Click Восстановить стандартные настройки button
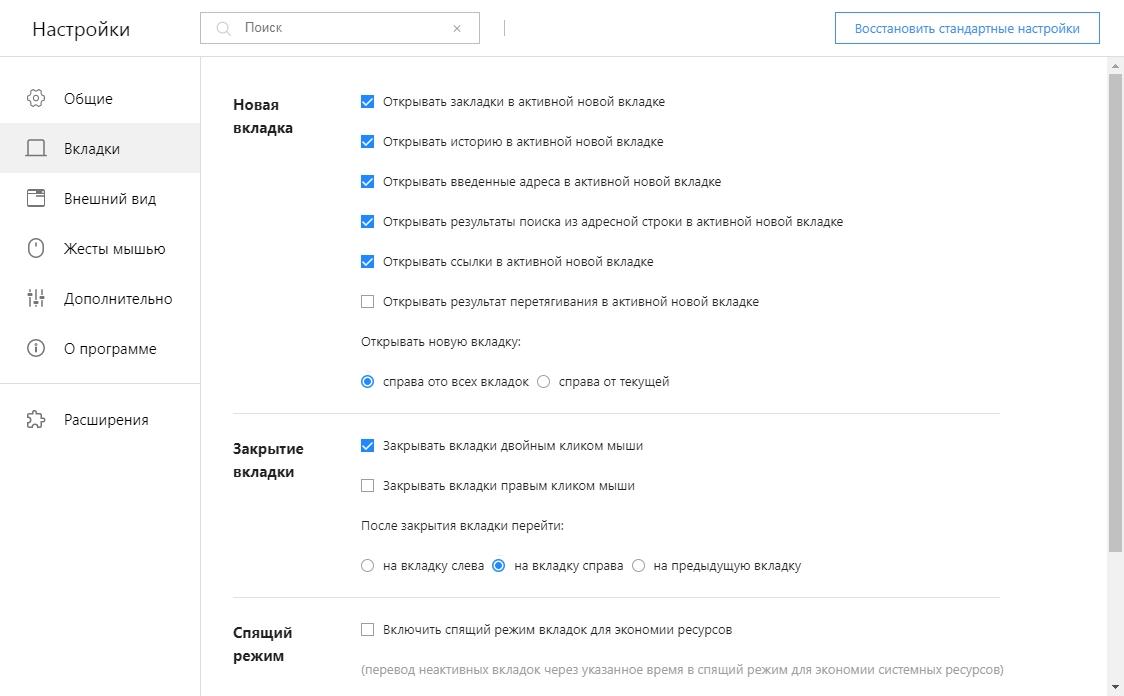The width and height of the screenshot is (1124, 696). tap(967, 29)
